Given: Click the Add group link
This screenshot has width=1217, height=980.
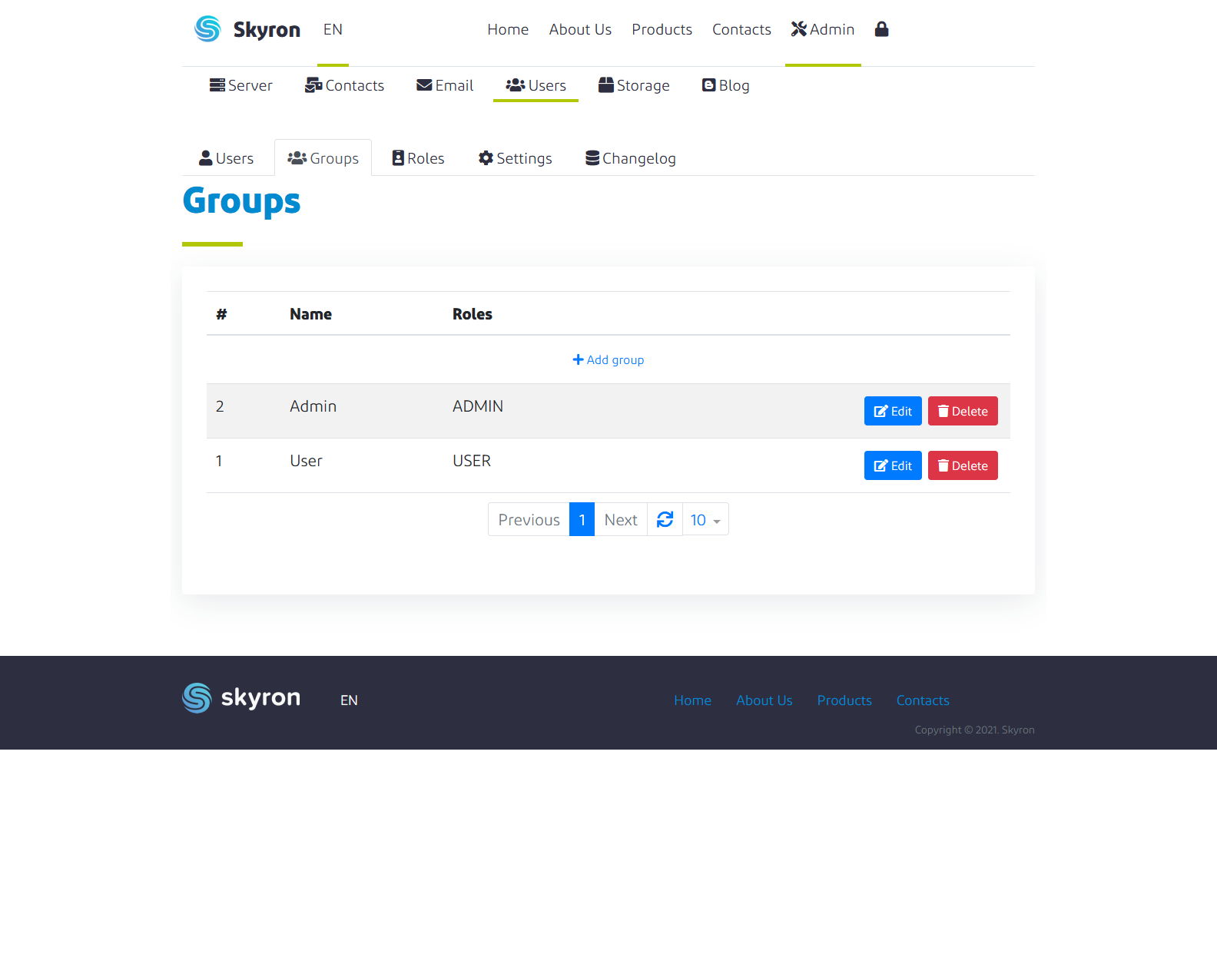Looking at the screenshot, I should point(608,359).
